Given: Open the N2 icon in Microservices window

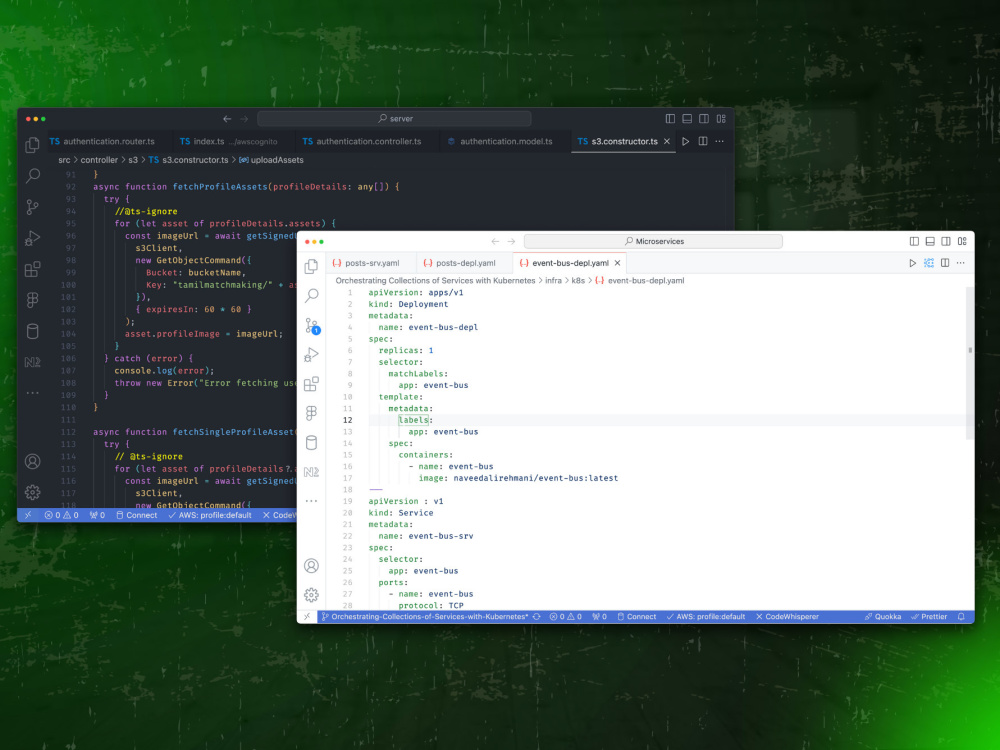Looking at the screenshot, I should click(x=311, y=472).
